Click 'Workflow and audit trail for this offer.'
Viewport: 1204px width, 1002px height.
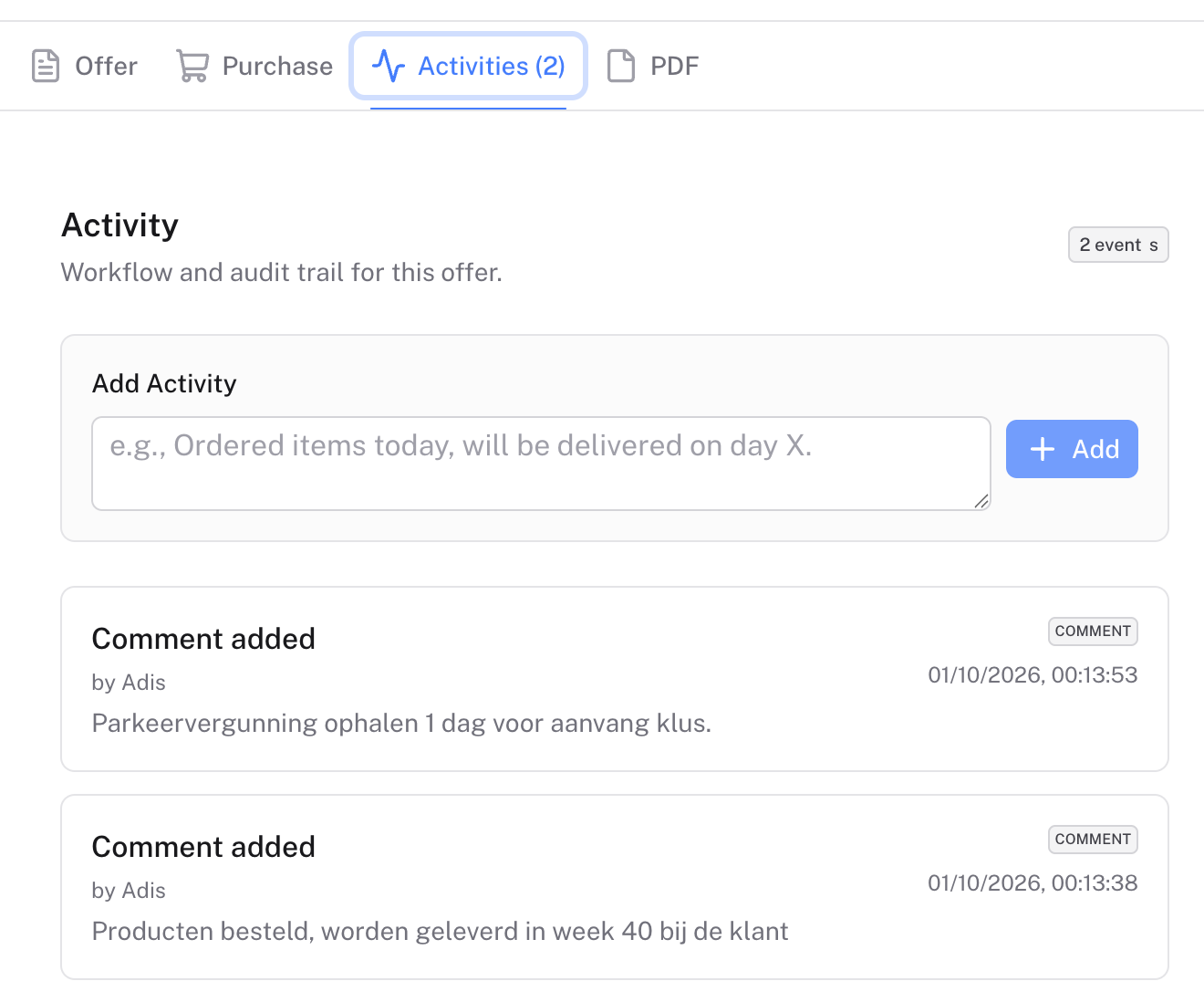(x=281, y=273)
